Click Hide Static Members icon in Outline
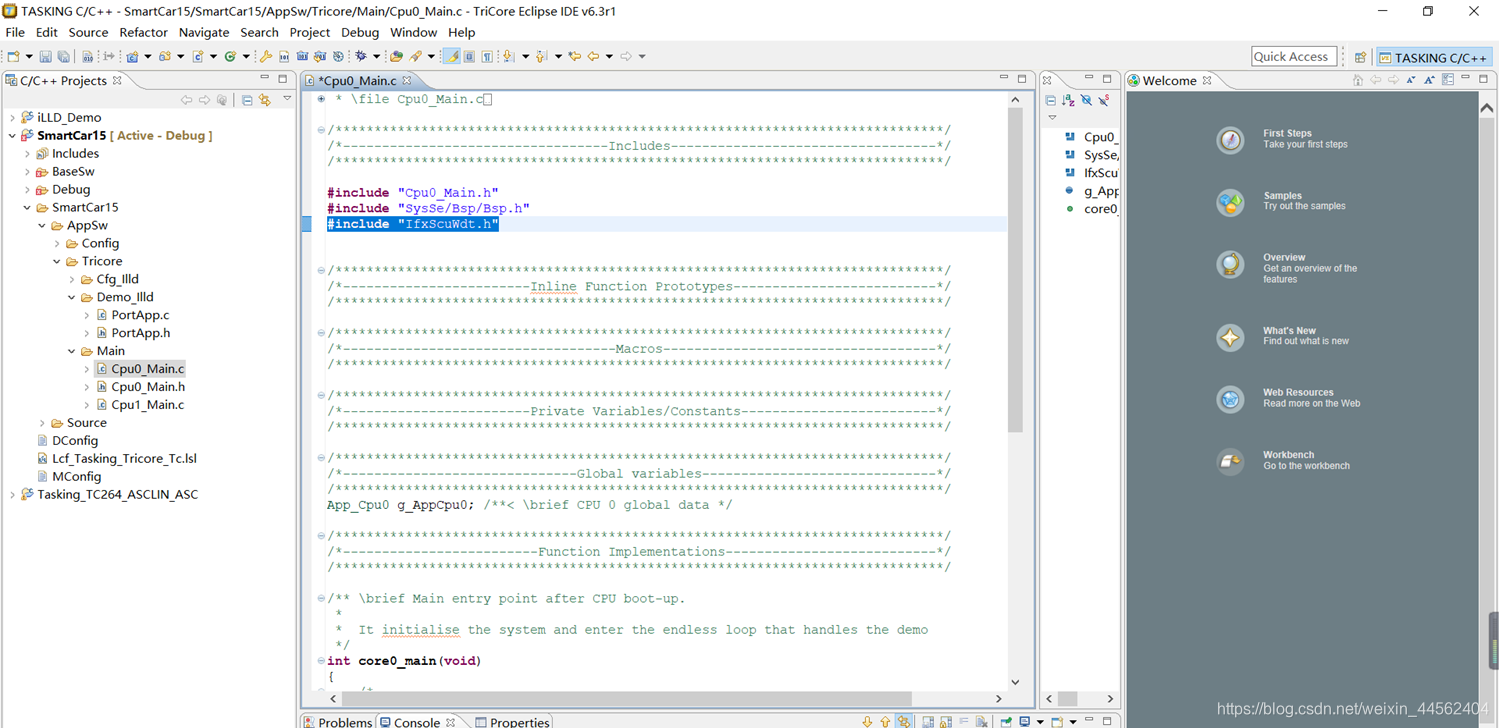Image resolution: width=1499 pixels, height=728 pixels. [1104, 100]
